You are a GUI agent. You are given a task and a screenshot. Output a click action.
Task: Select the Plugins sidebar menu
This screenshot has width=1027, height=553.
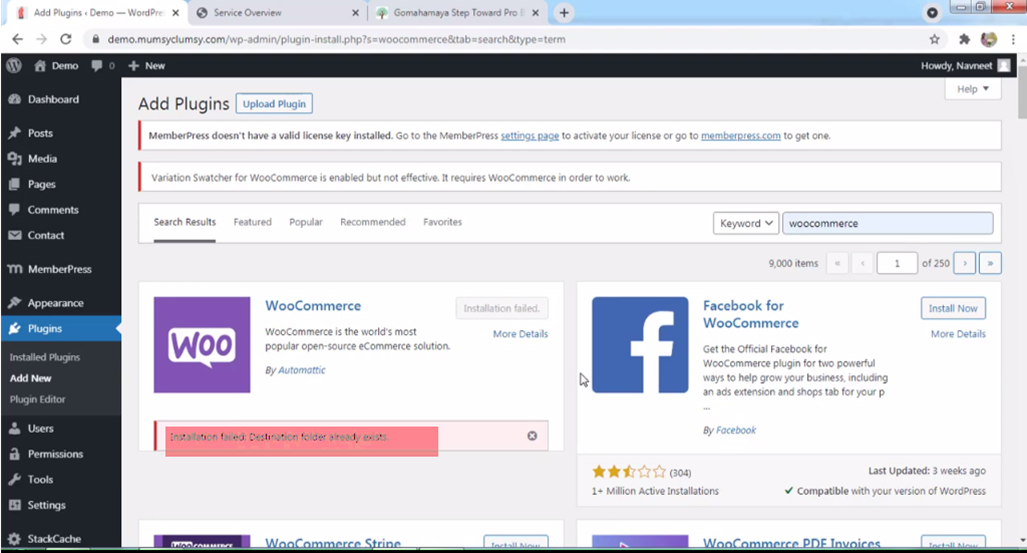point(61,328)
